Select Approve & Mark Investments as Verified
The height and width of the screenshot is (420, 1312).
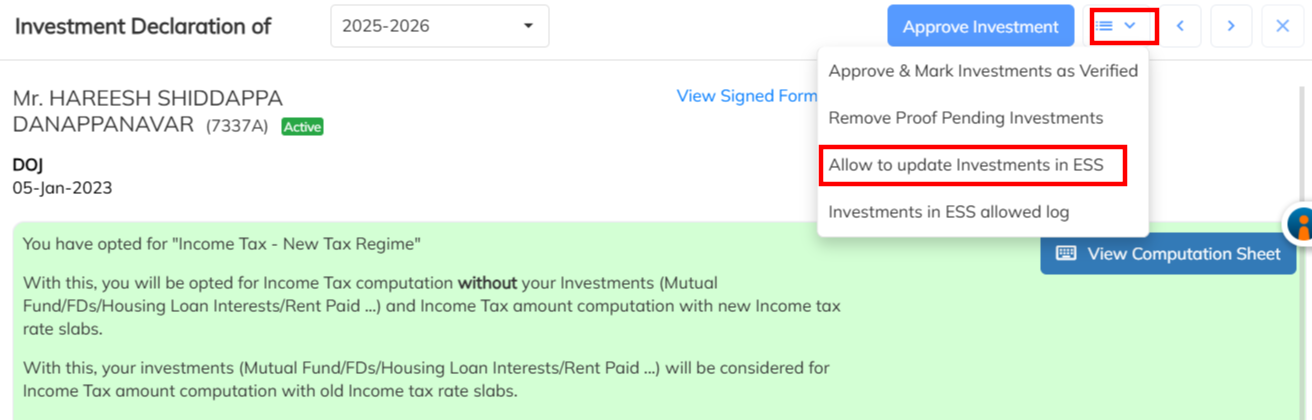(983, 71)
